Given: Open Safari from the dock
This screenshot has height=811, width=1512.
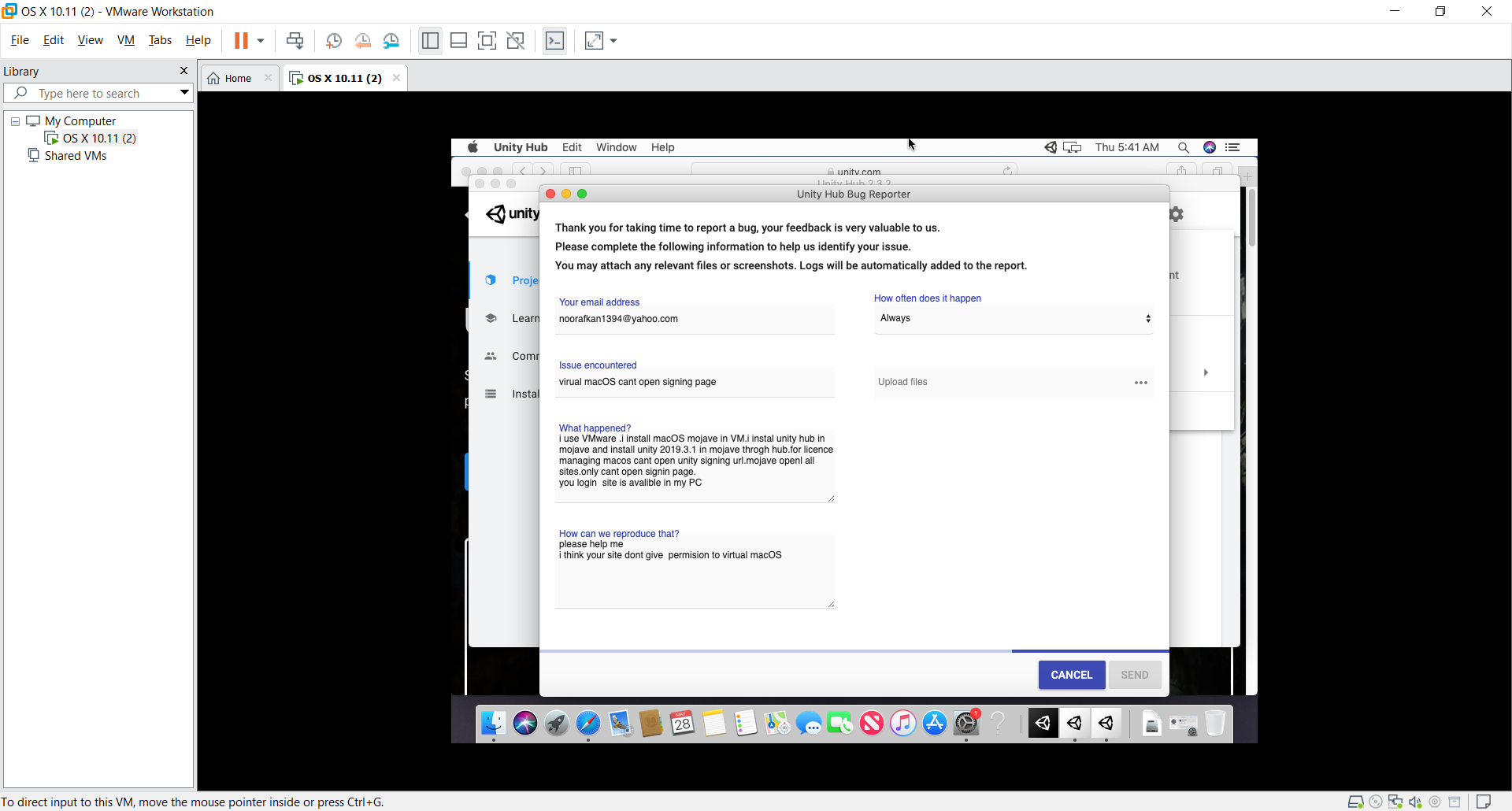Looking at the screenshot, I should click(x=588, y=723).
